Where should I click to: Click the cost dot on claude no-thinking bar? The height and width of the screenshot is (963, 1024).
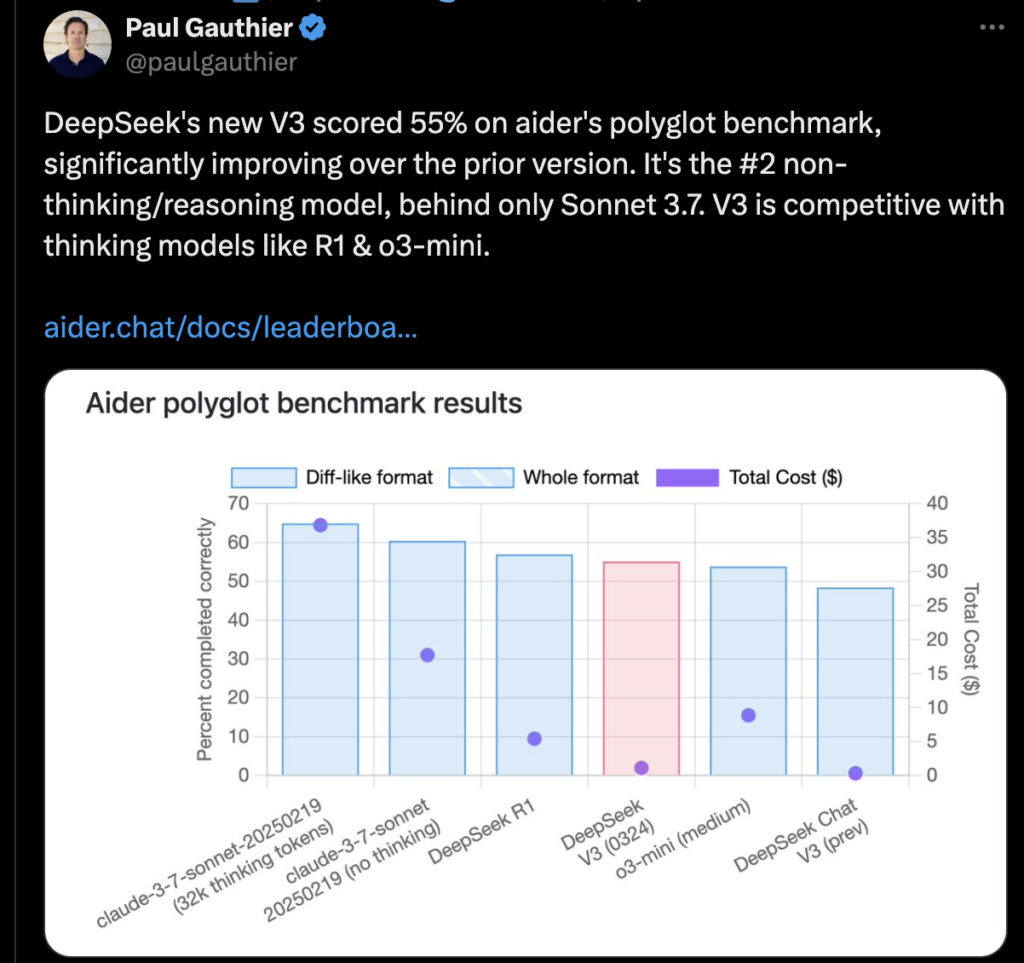click(x=427, y=655)
